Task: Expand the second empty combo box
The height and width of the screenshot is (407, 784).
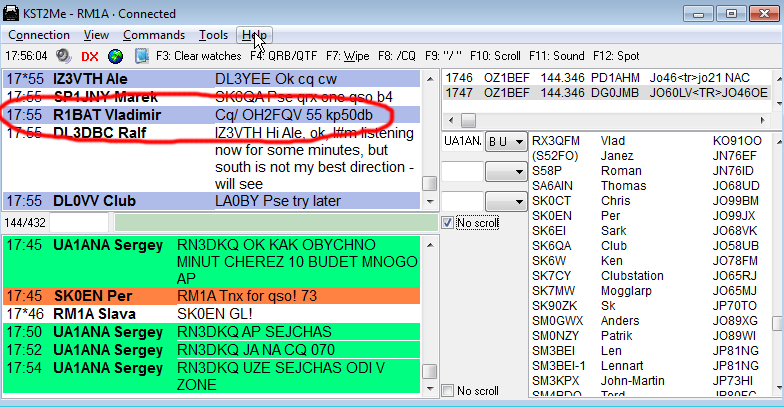Action: (x=505, y=172)
